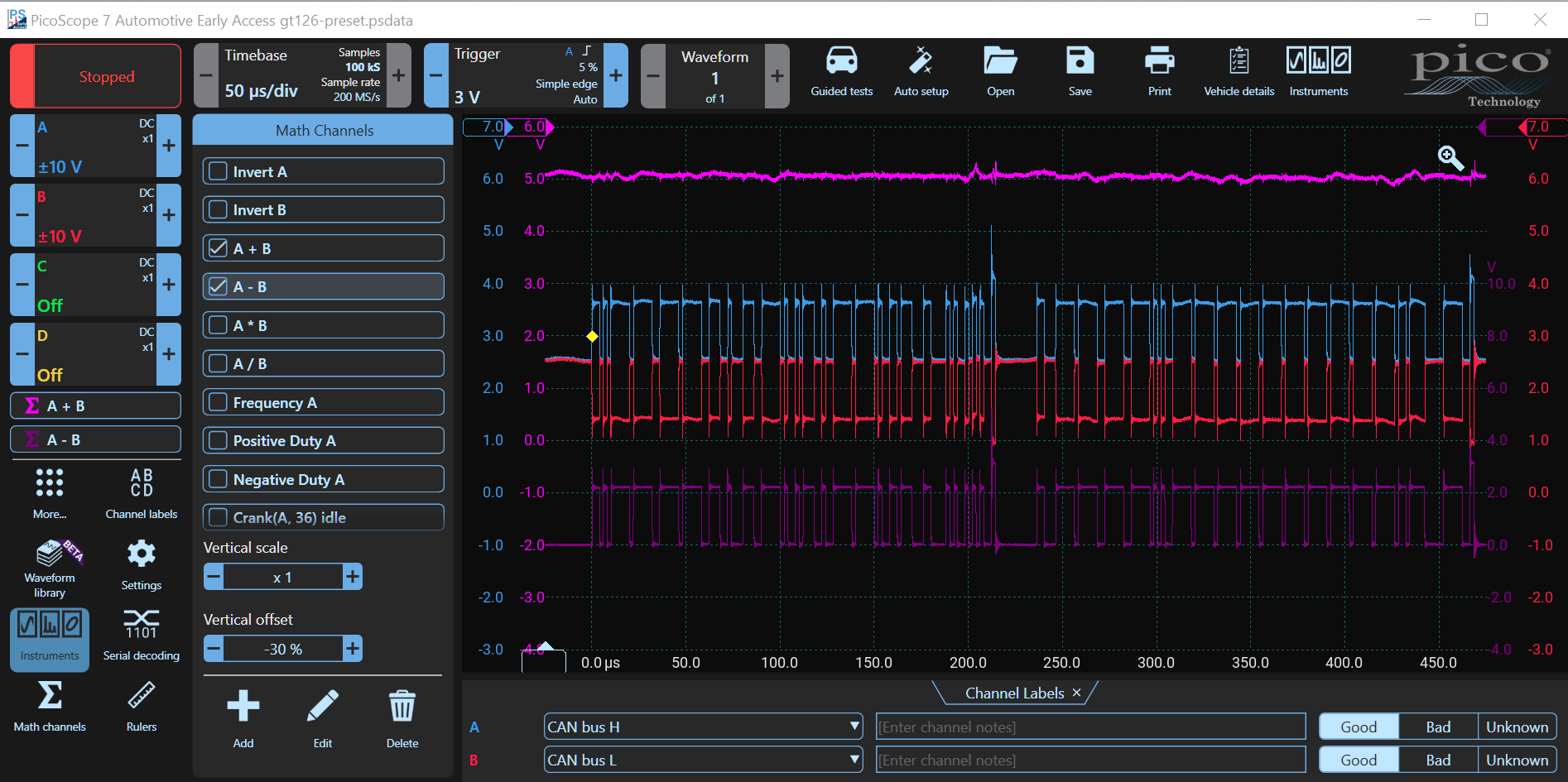
Task: Open Math channels sigma tool
Action: (x=50, y=707)
